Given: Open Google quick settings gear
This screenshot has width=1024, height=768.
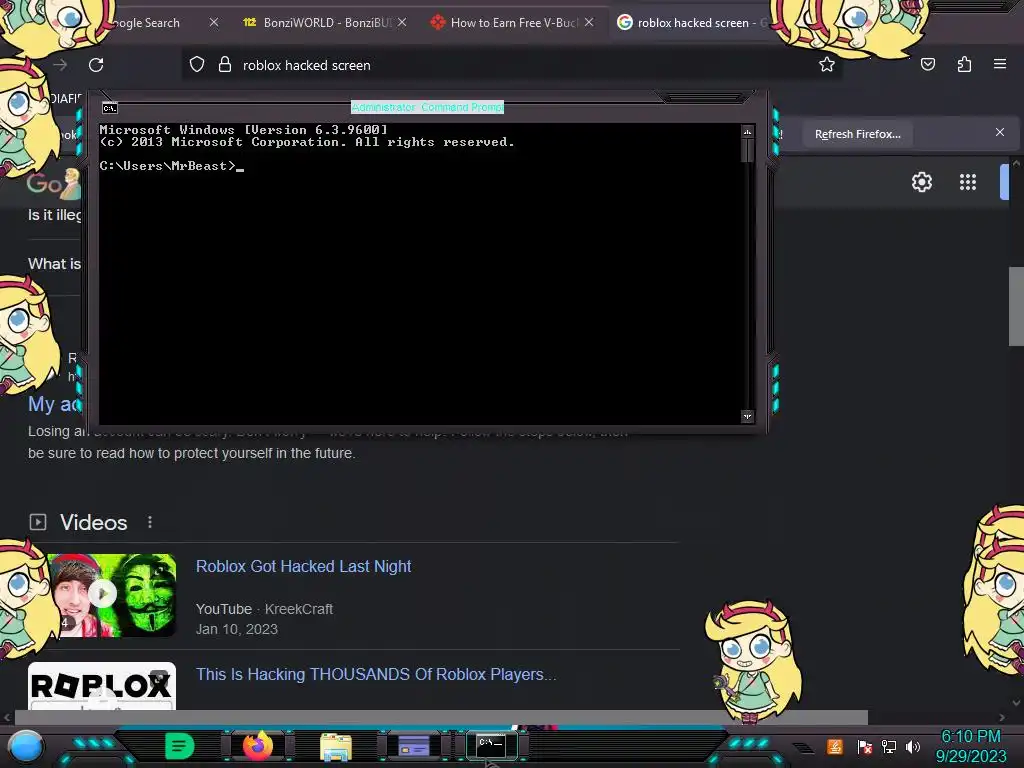Looking at the screenshot, I should (x=921, y=182).
